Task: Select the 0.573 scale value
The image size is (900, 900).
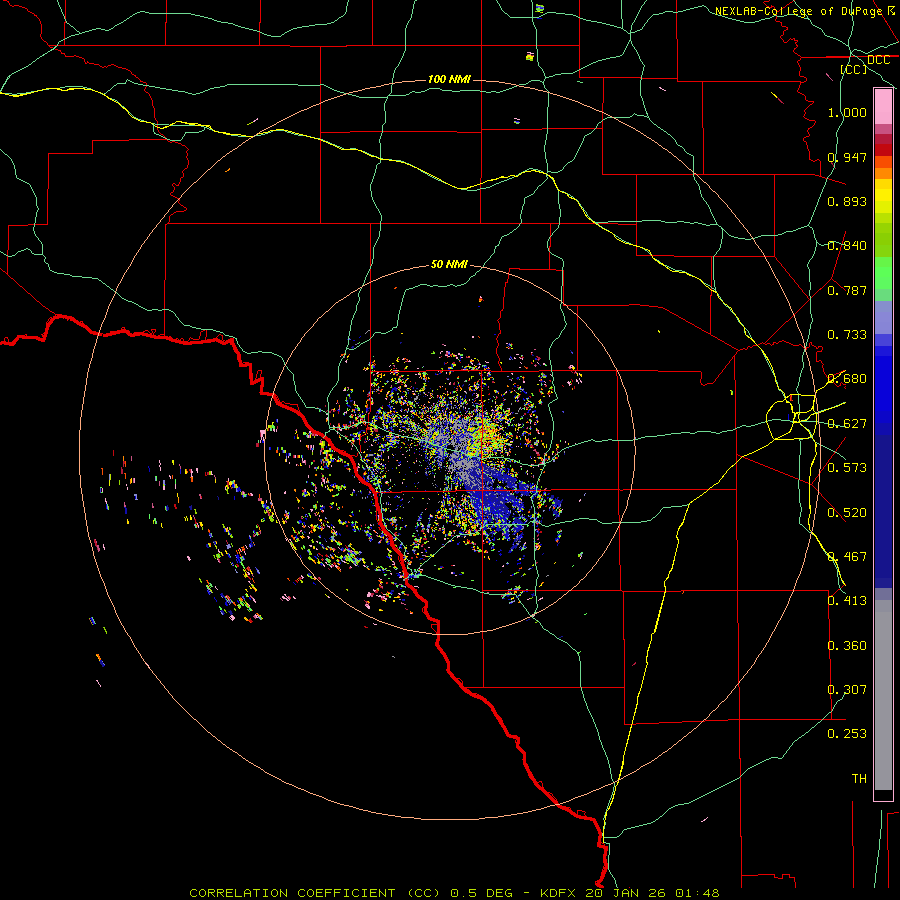Action: pos(847,468)
